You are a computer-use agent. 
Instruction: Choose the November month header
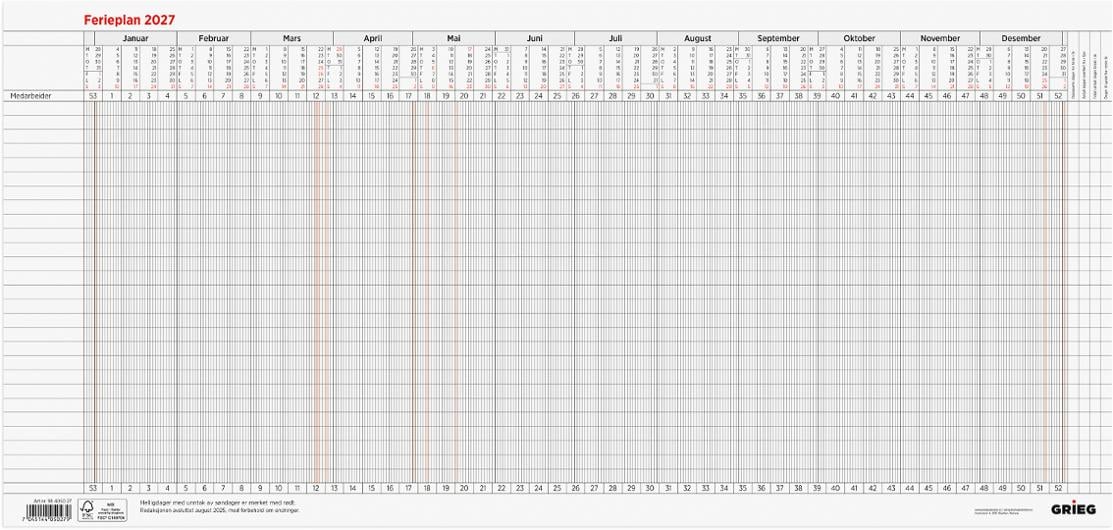point(940,38)
